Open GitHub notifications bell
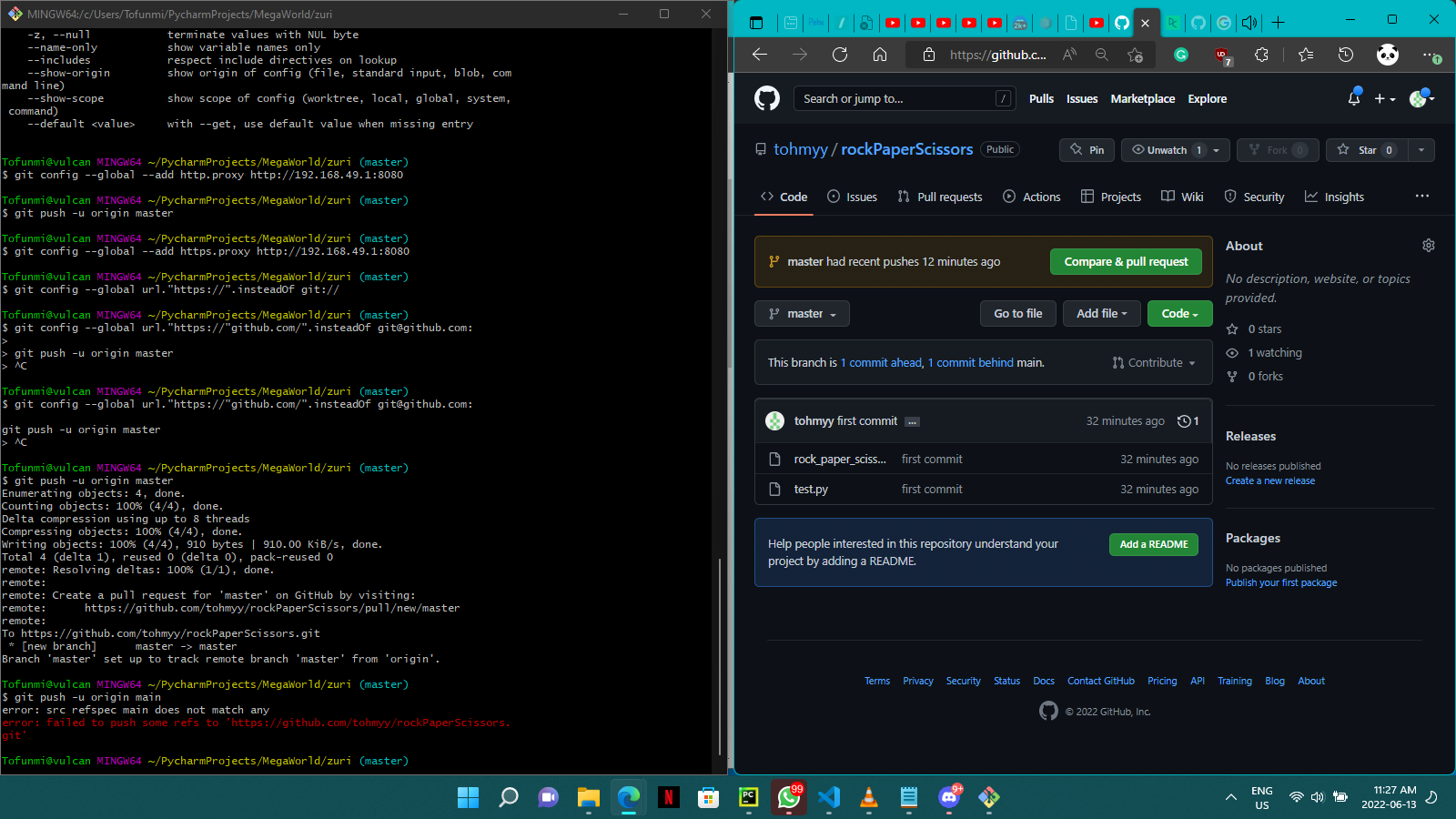This screenshot has width=1456, height=819. 1352,98
